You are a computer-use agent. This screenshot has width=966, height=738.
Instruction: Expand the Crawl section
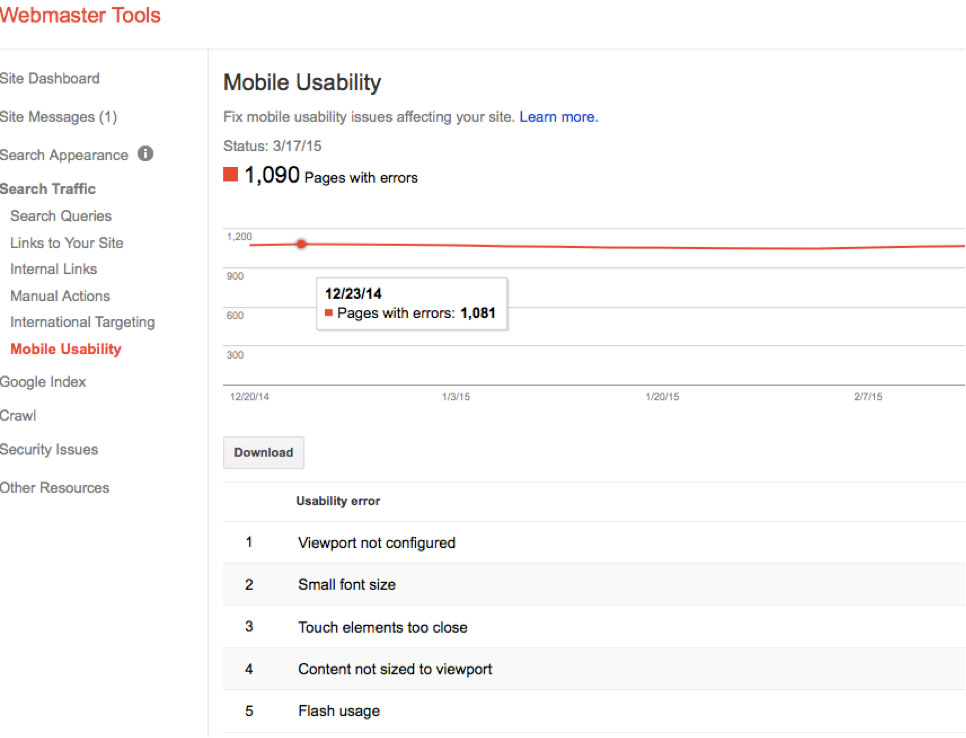coord(18,416)
